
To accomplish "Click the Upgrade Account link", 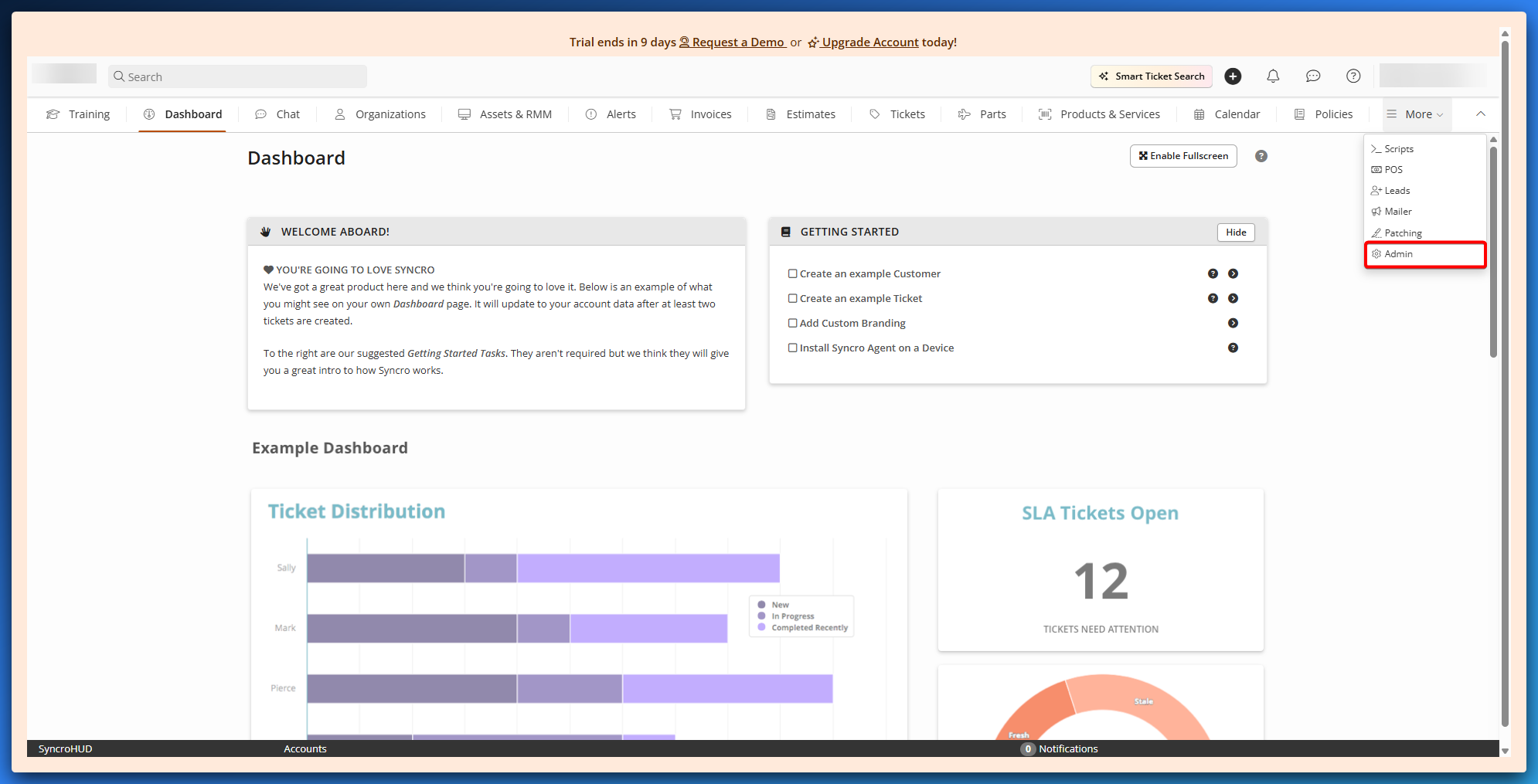I will pyautogui.click(x=863, y=42).
